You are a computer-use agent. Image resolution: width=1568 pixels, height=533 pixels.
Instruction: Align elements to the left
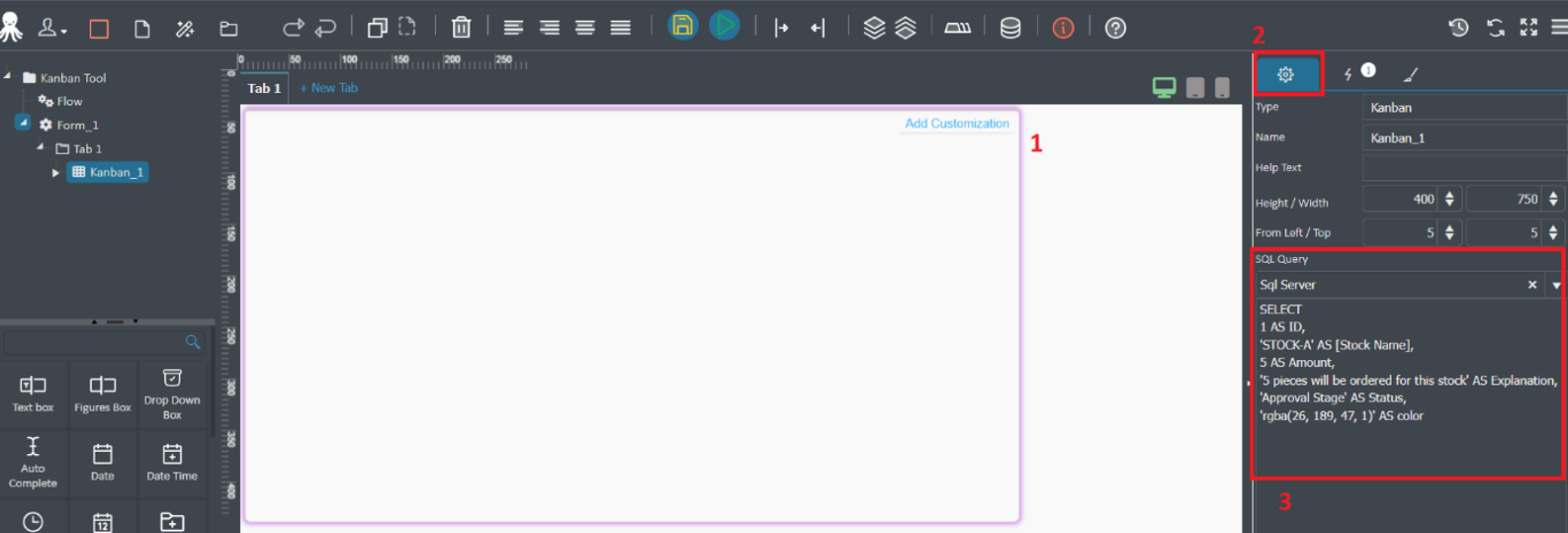513,28
